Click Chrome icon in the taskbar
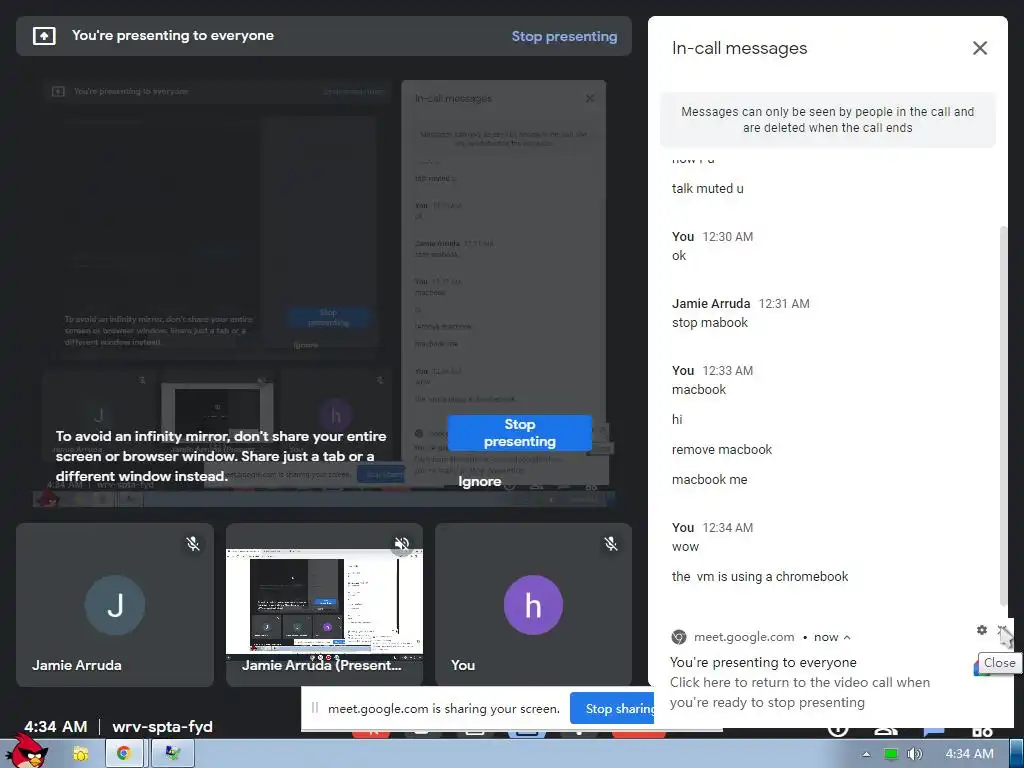This screenshot has height=768, width=1024. click(x=123, y=754)
